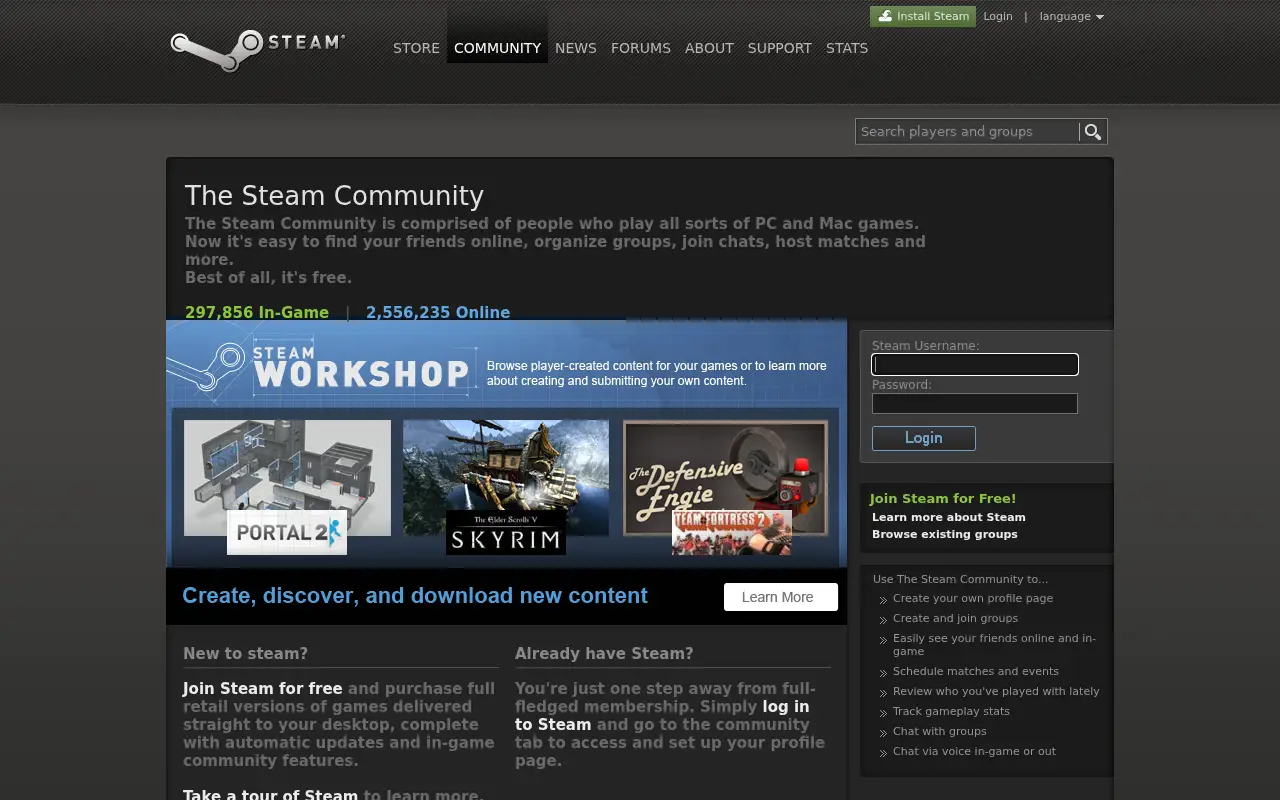Open the STATS menu item
Image resolution: width=1280 pixels, height=800 pixels.
(847, 48)
